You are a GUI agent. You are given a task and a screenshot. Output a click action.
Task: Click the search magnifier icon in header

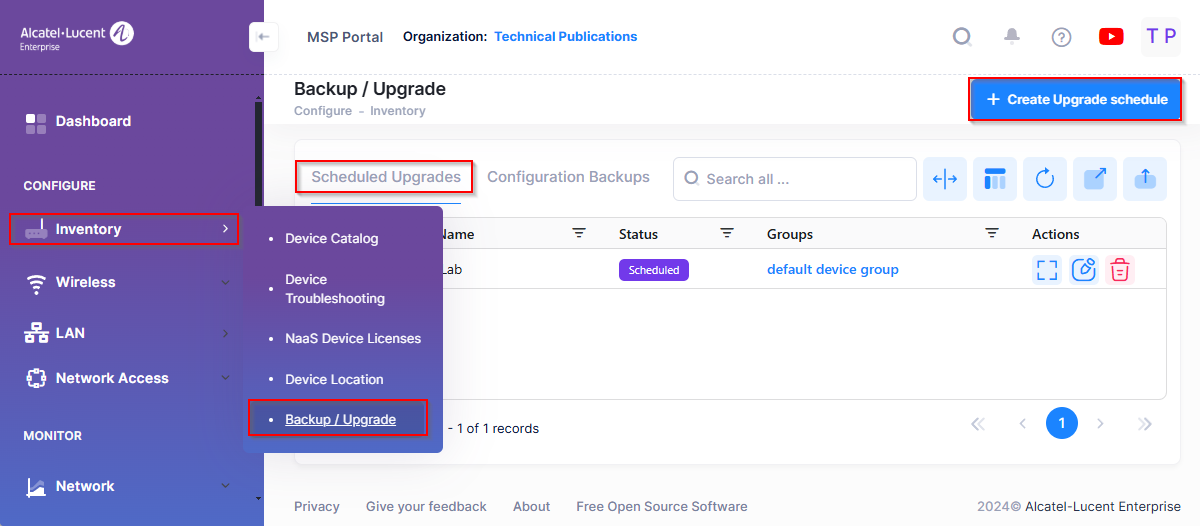[x=962, y=37]
